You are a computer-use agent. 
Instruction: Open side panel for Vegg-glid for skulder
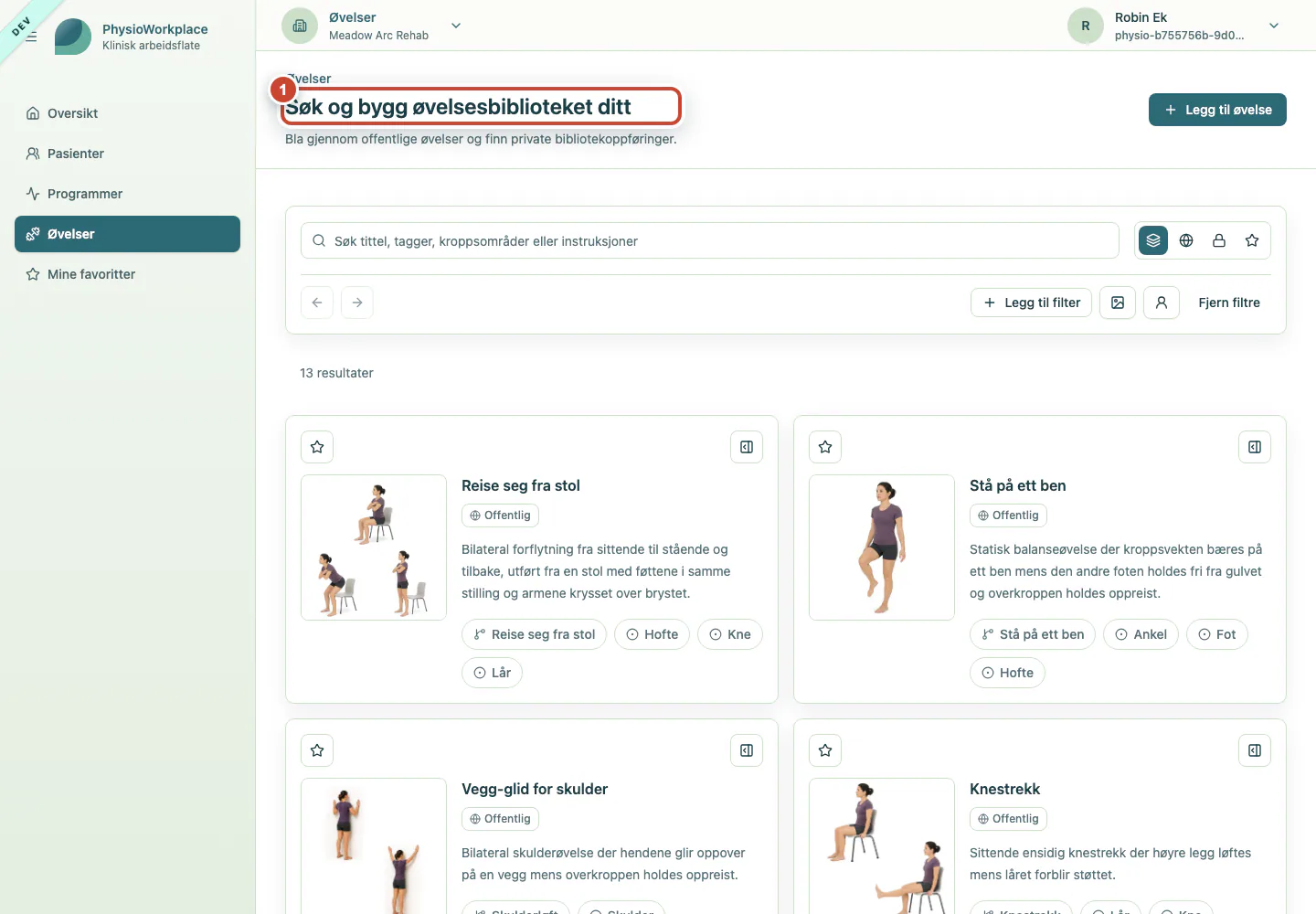coord(747,750)
